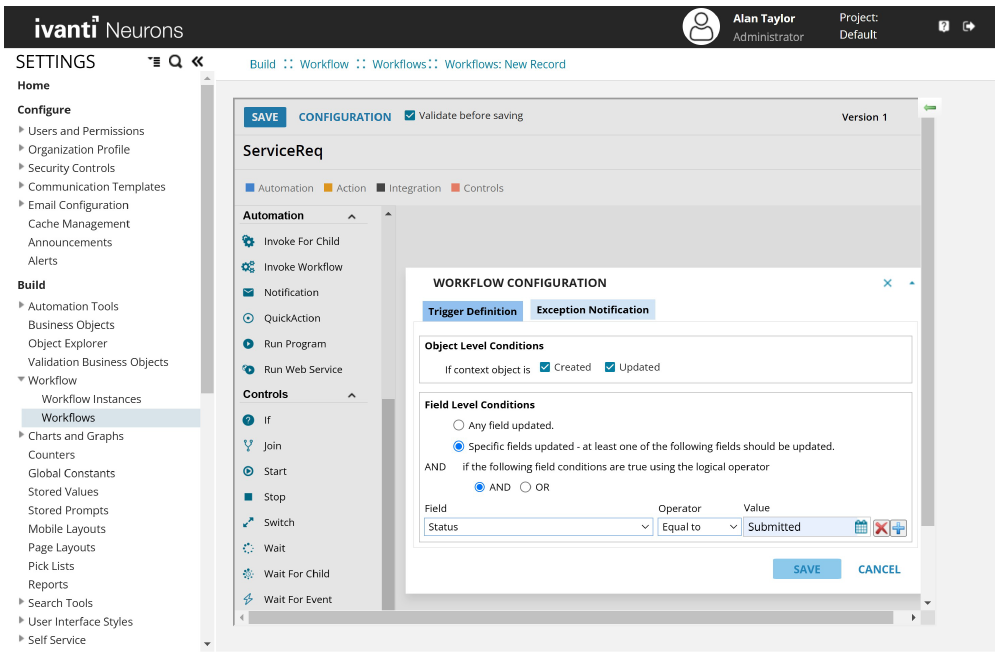Viewport: 1003px width, 652px height.
Task: Expand Users and Permissions tree node
Action: pos(21,130)
